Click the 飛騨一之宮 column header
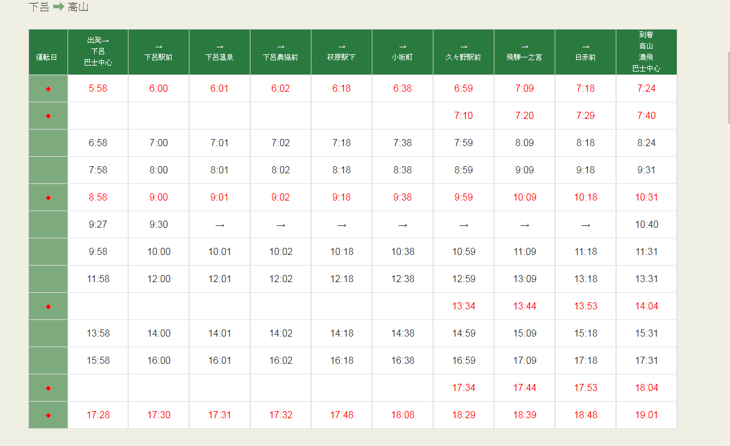 coord(524,52)
